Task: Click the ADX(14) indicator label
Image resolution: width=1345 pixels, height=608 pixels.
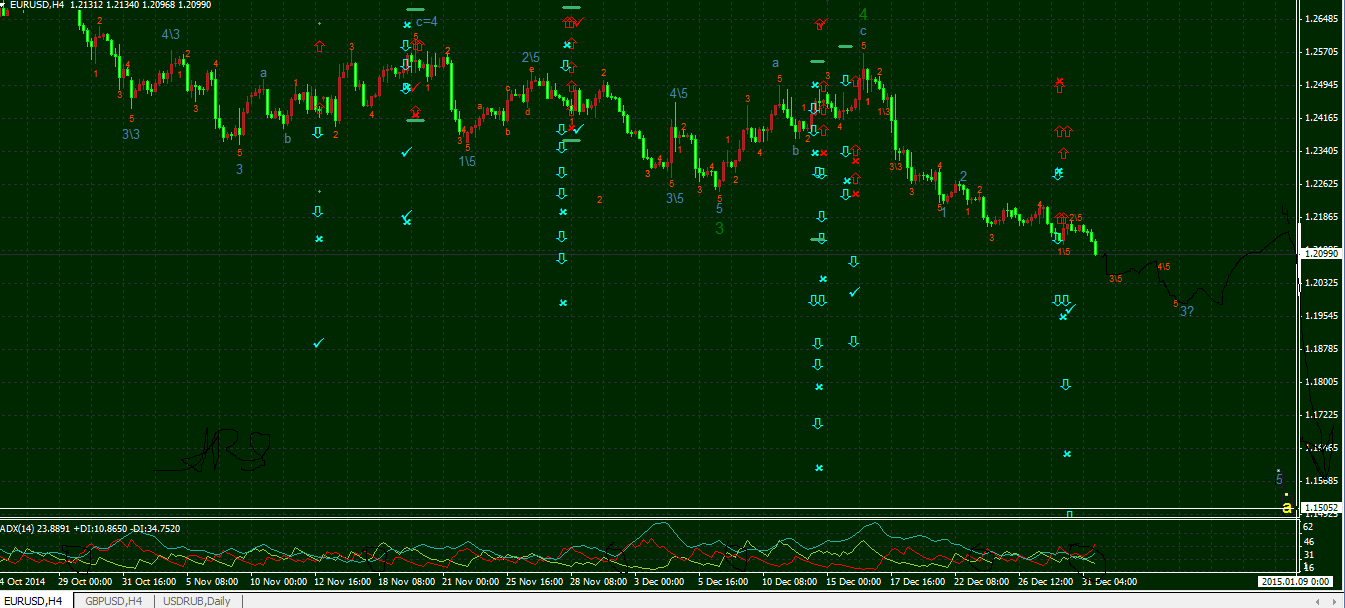Action: pyautogui.click(x=20, y=528)
